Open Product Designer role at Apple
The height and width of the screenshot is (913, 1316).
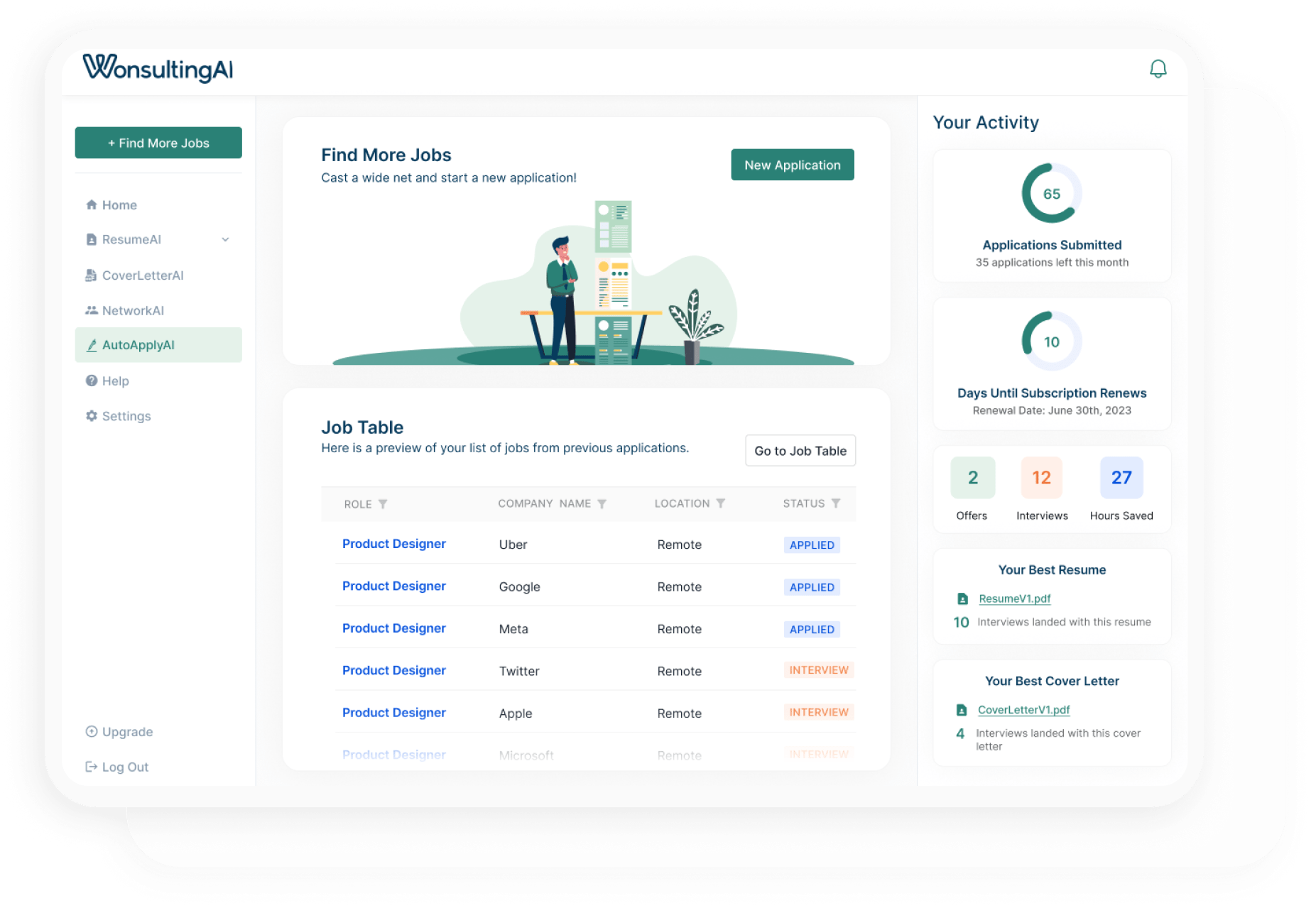click(394, 713)
